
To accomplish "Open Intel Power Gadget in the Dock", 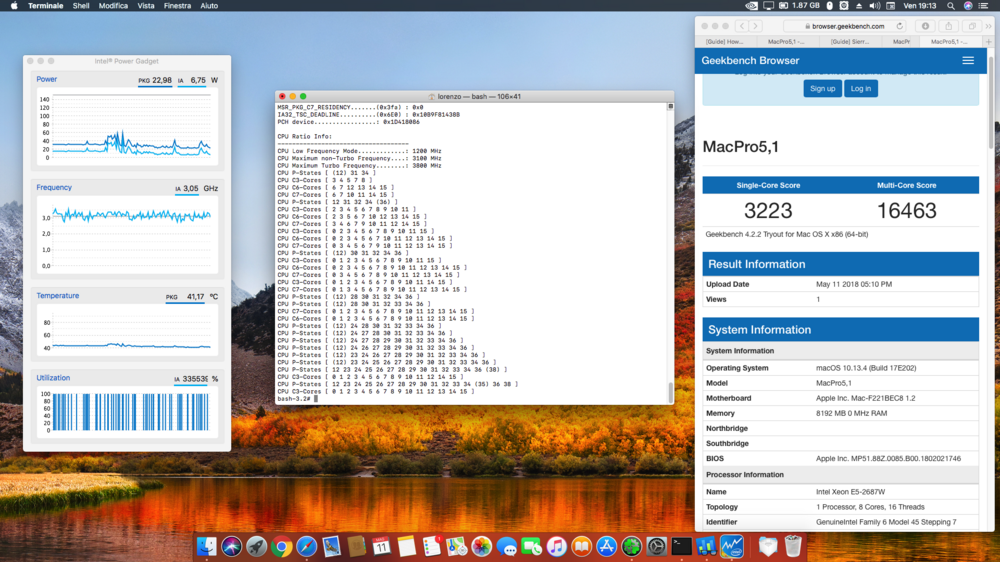I will (731, 546).
